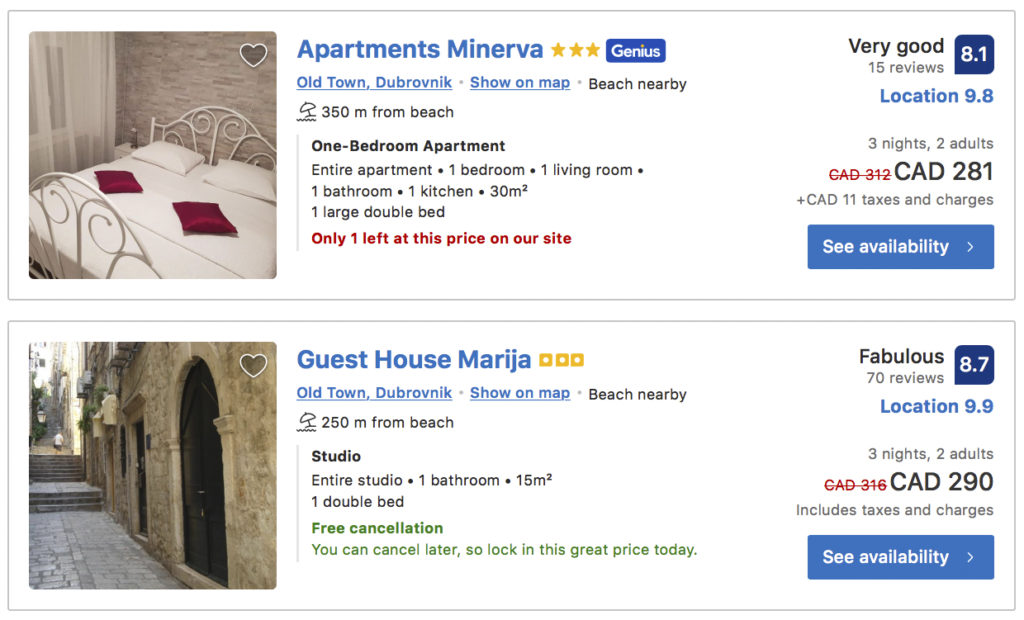Viewport: 1024px width, 620px height.
Task: Click beach icon next to 250 m
Action: click(x=307, y=422)
